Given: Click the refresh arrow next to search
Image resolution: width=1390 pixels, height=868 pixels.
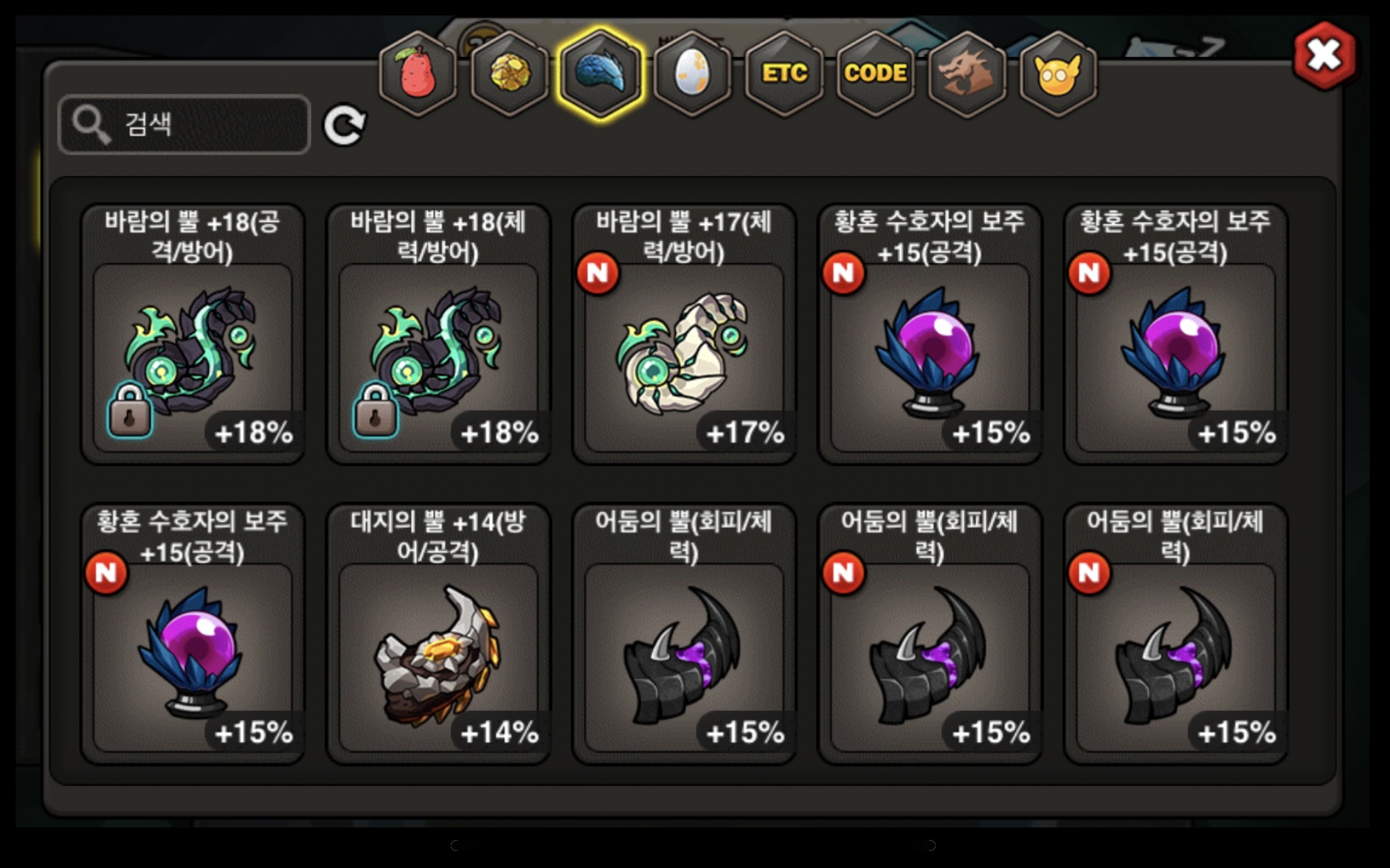Looking at the screenshot, I should click(x=345, y=125).
